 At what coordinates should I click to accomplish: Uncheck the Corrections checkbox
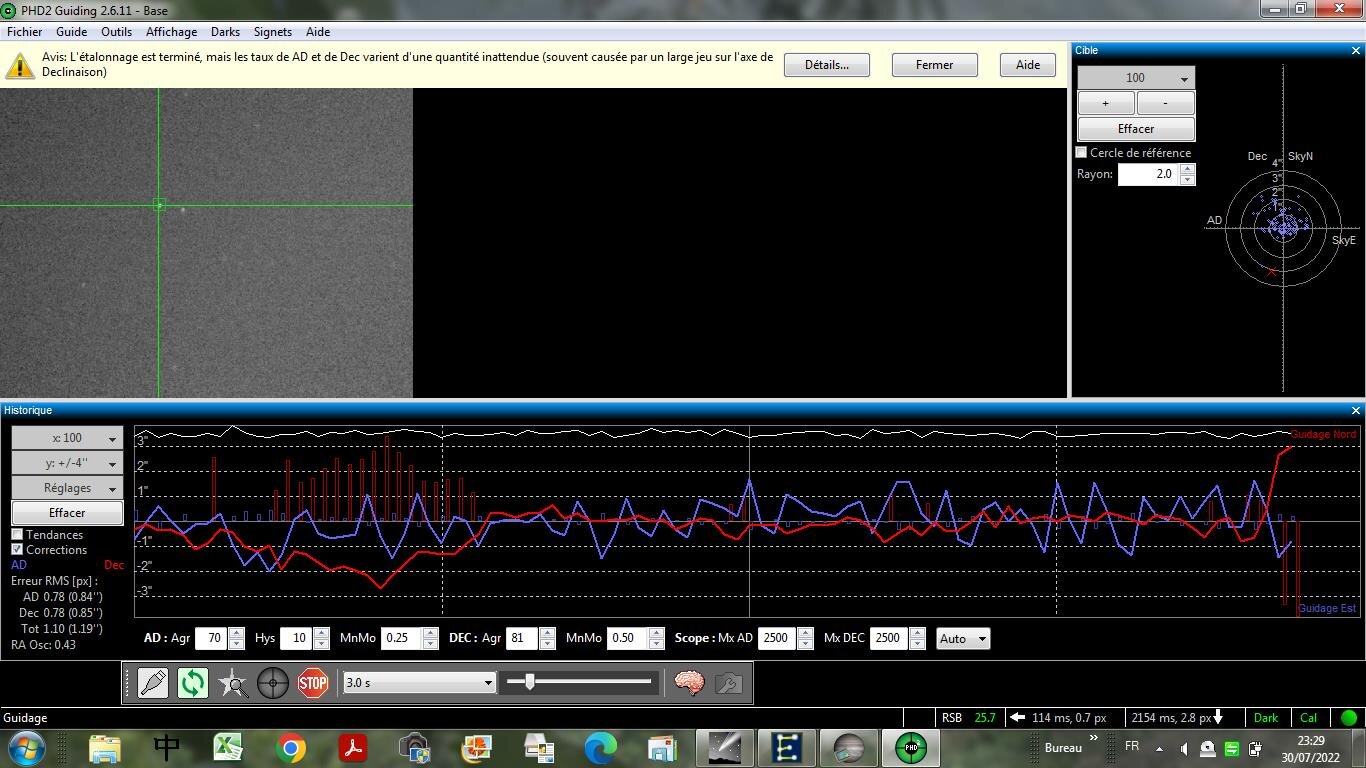pyautogui.click(x=17, y=550)
